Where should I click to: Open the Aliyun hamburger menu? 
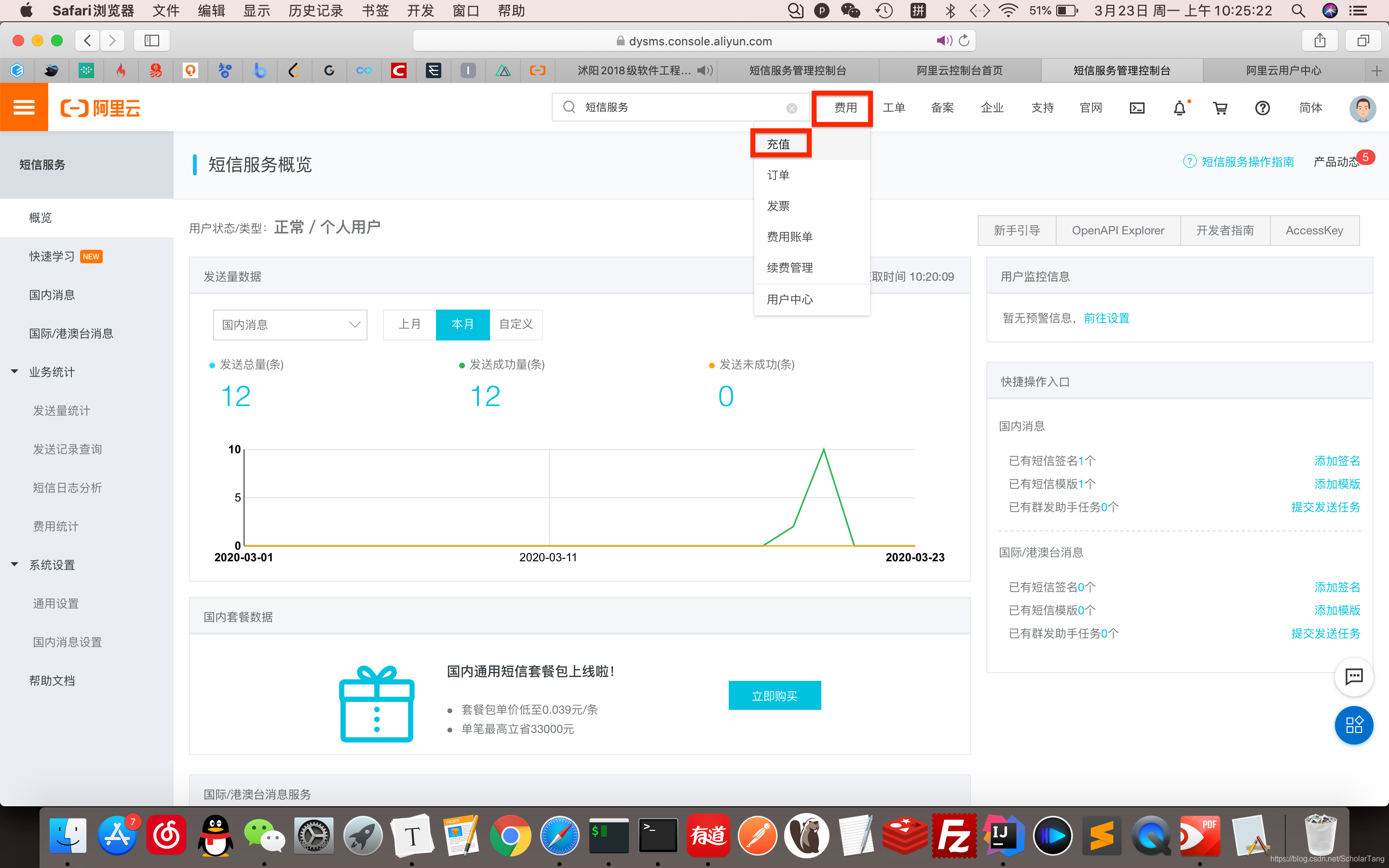pos(24,108)
